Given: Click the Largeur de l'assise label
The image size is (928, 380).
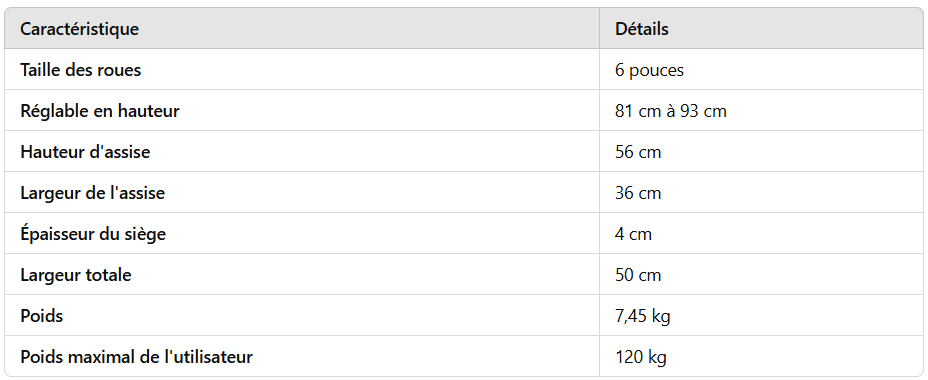Looking at the screenshot, I should tap(92, 193).
